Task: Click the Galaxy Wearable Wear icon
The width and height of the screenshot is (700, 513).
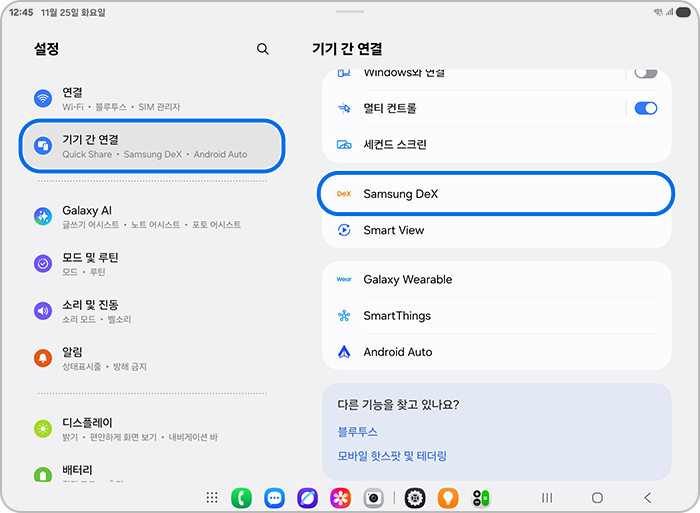Action: coord(344,279)
